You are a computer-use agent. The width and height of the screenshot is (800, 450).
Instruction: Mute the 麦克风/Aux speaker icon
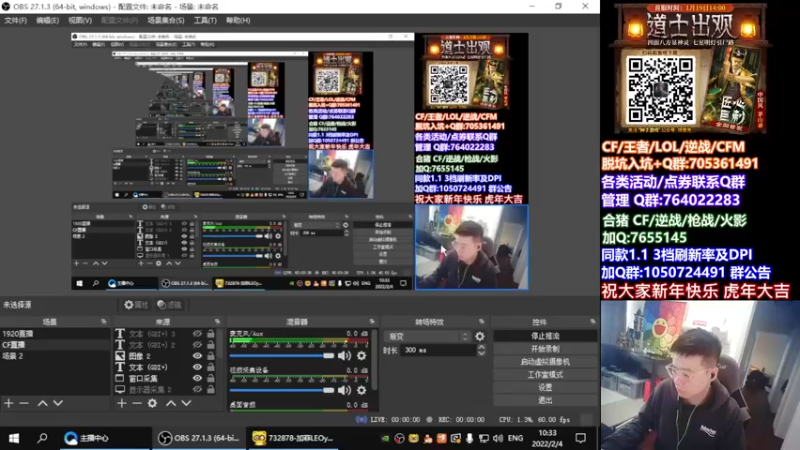coord(344,356)
